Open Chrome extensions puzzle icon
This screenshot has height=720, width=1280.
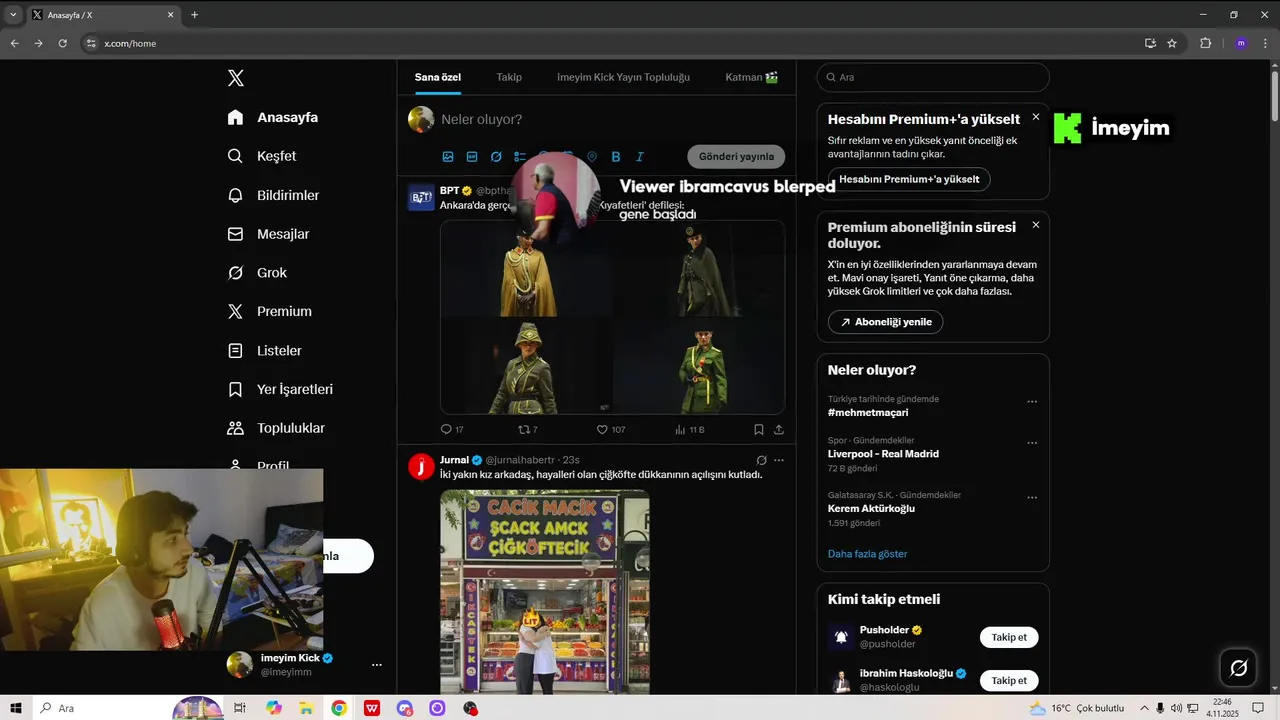(x=1205, y=43)
